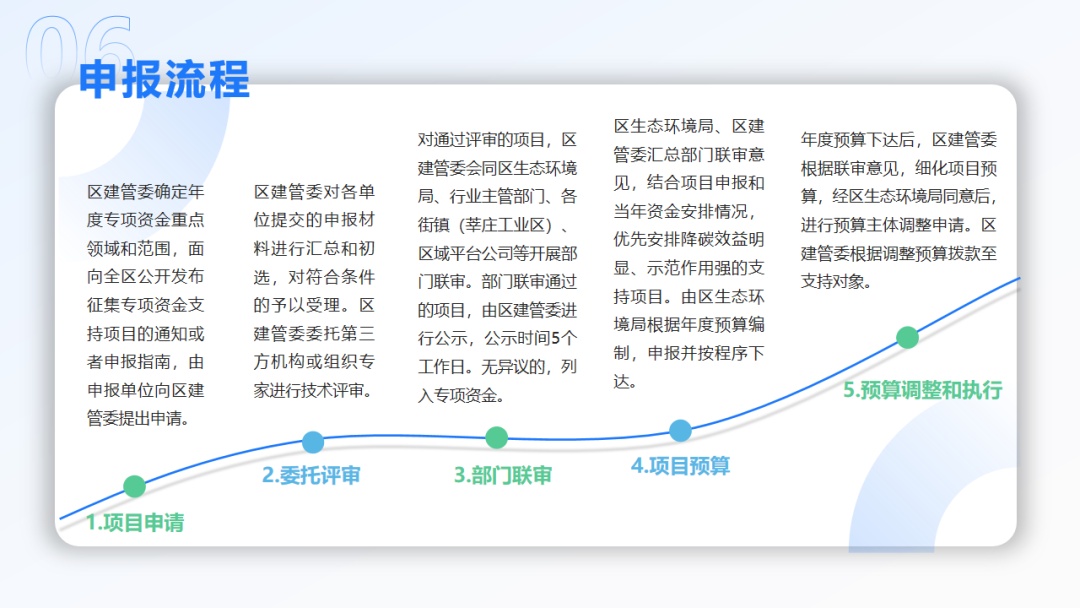Click the green dot above 5.预算调整和执行
The width and height of the screenshot is (1080, 608).
(x=907, y=338)
